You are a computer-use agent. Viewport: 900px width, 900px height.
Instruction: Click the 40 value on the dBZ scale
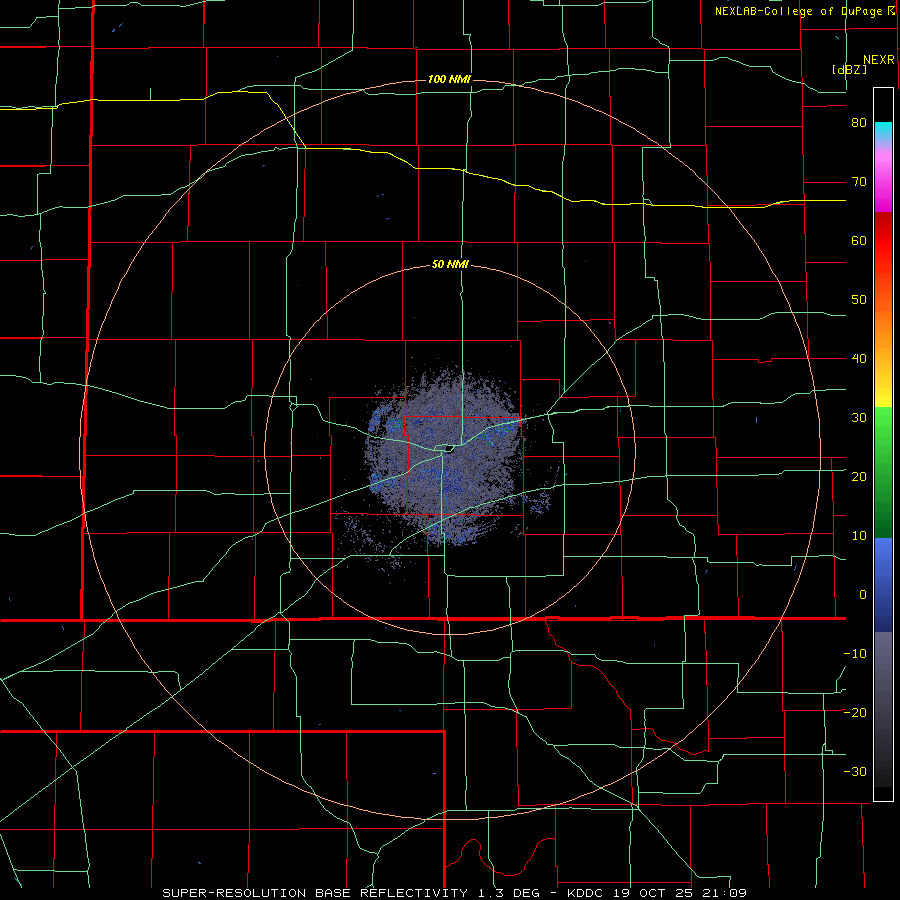coord(859,359)
